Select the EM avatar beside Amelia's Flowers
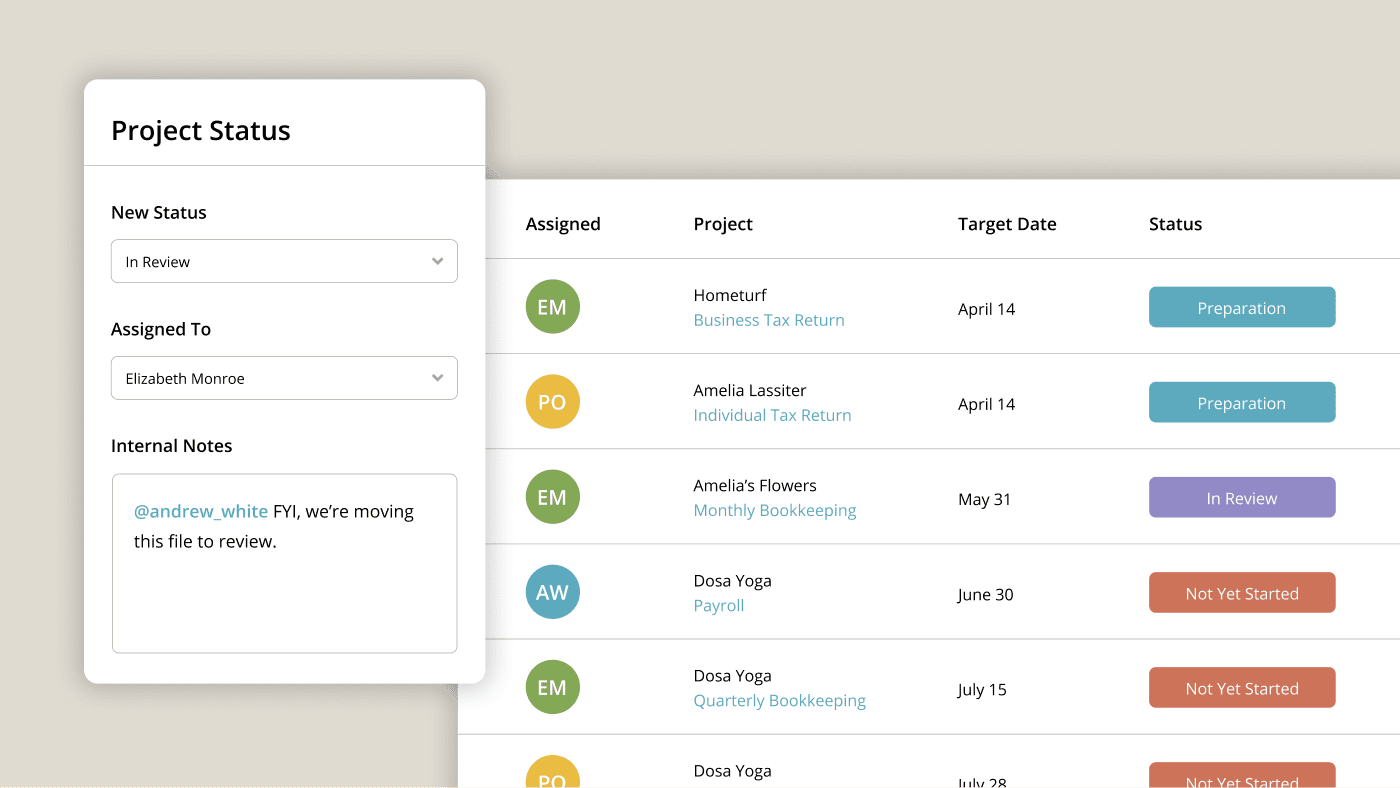The width and height of the screenshot is (1400, 788). pyautogui.click(x=552, y=497)
